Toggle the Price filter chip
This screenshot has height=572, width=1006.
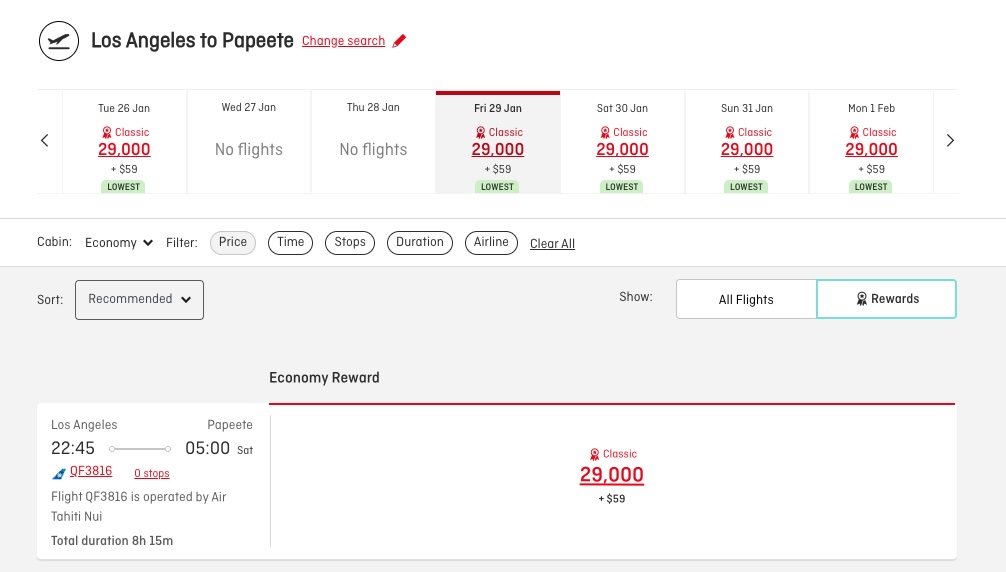pos(233,242)
